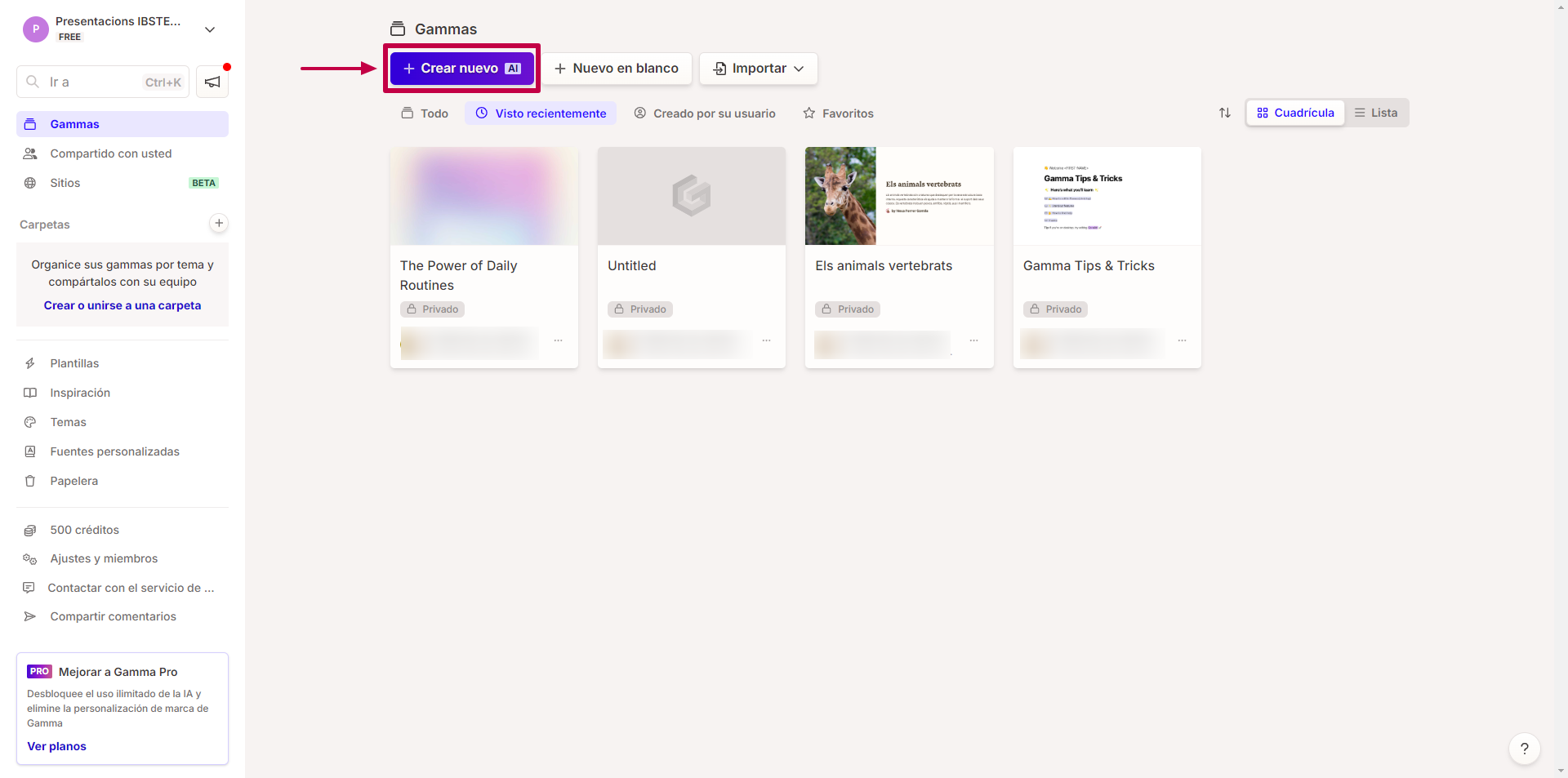The width and height of the screenshot is (1568, 778).
Task: Click the Crear nuevo AI button
Action: tap(461, 69)
